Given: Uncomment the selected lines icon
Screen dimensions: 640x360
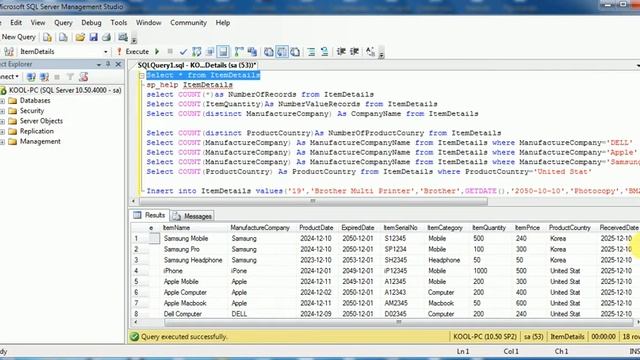Looking at the screenshot, I should tap(324, 52).
